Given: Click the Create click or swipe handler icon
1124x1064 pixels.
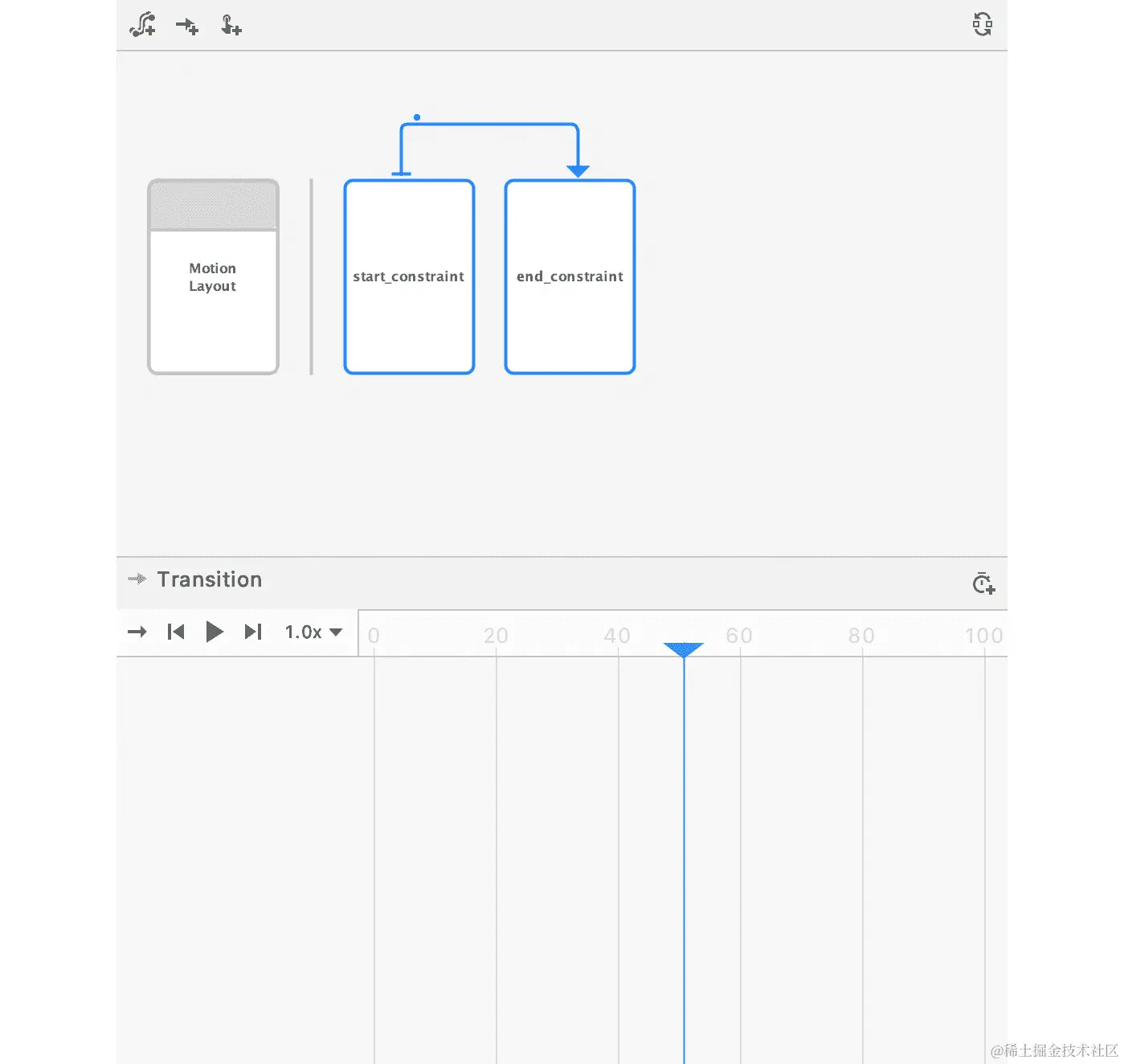Looking at the screenshot, I should coord(231,26).
